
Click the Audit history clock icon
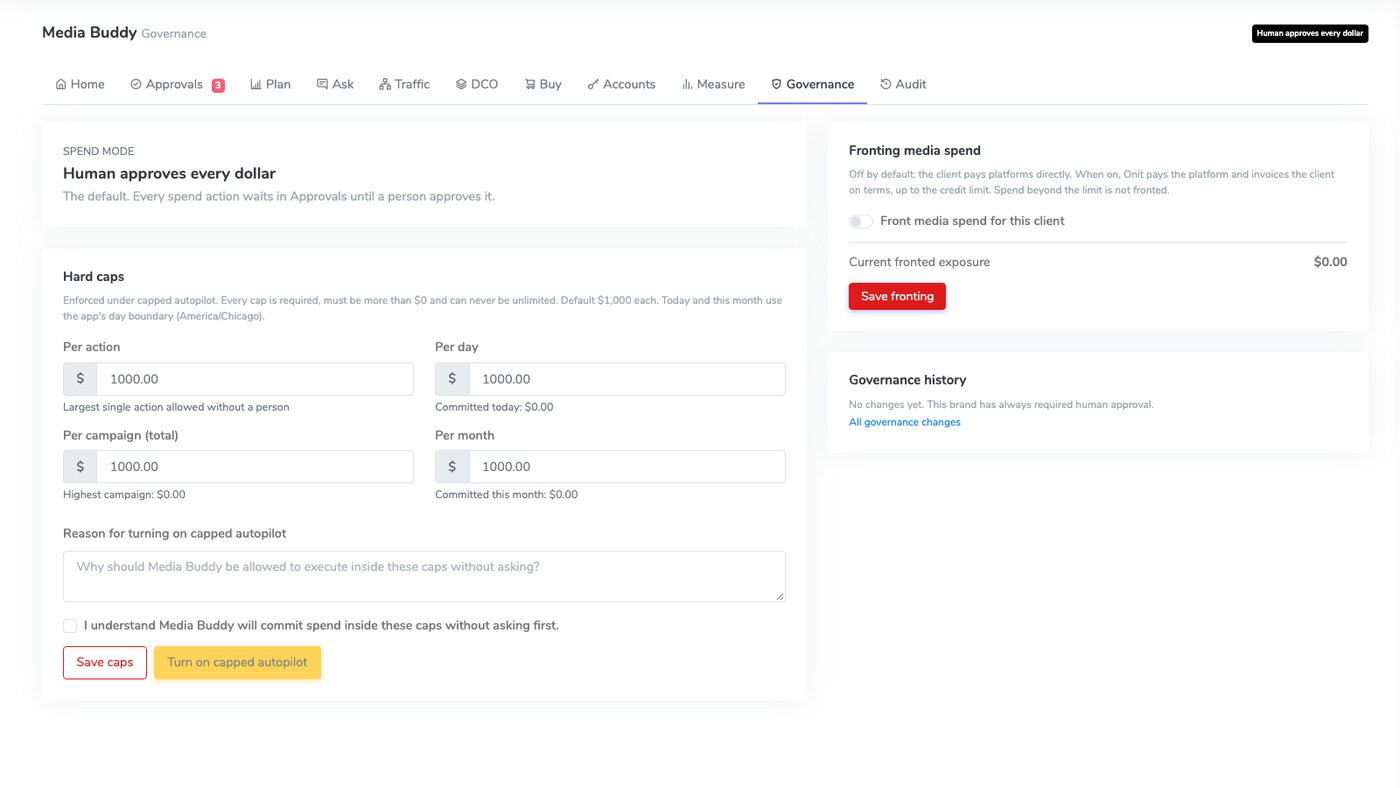(885, 84)
